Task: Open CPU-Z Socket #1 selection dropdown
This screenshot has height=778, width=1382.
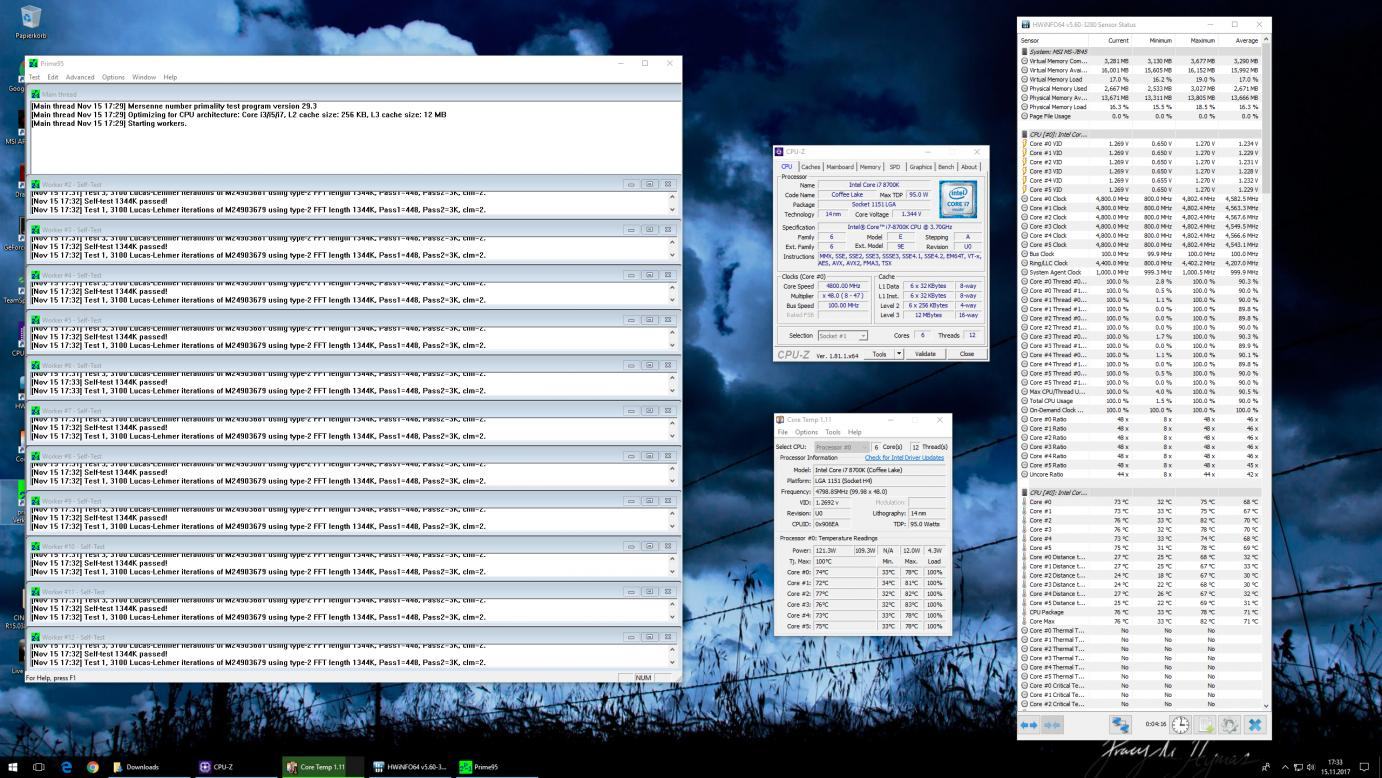Action: click(x=843, y=336)
